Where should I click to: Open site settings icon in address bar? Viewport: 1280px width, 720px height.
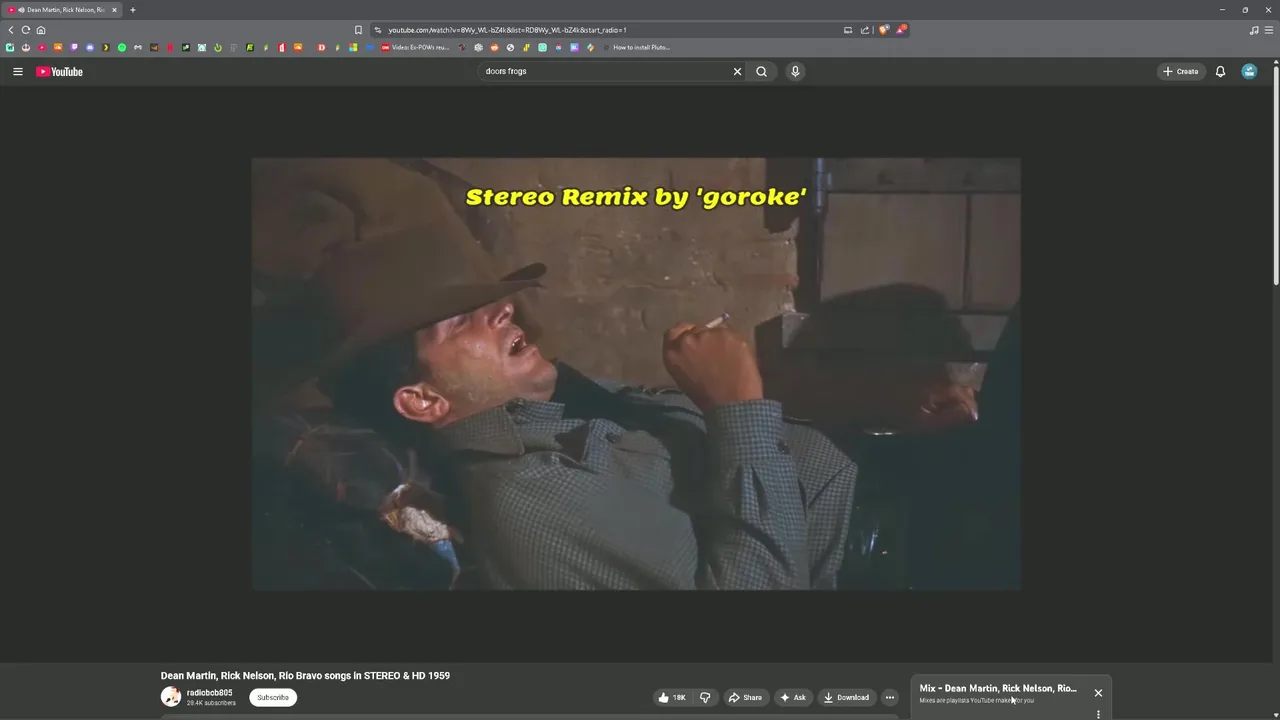(x=377, y=30)
